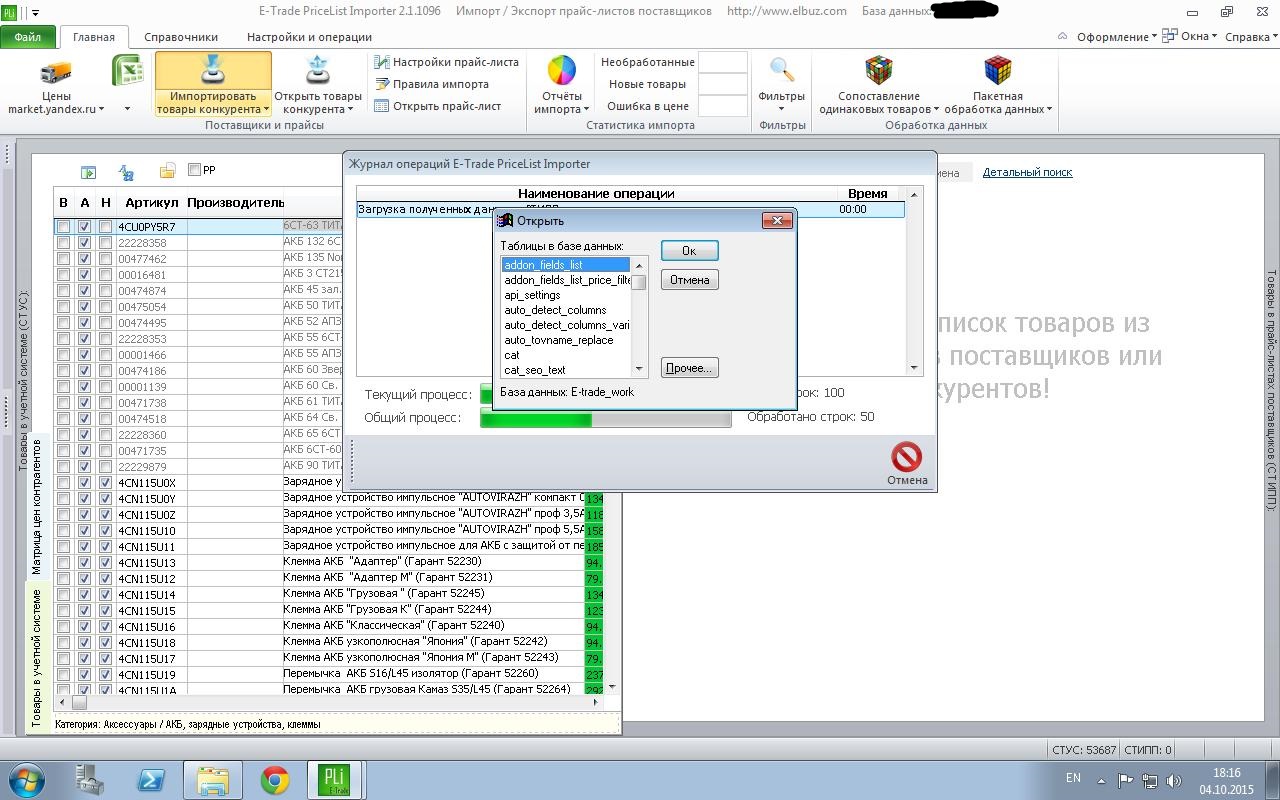The width and height of the screenshot is (1280, 800).
Task: Open file explorer from the taskbar
Action: (212, 780)
